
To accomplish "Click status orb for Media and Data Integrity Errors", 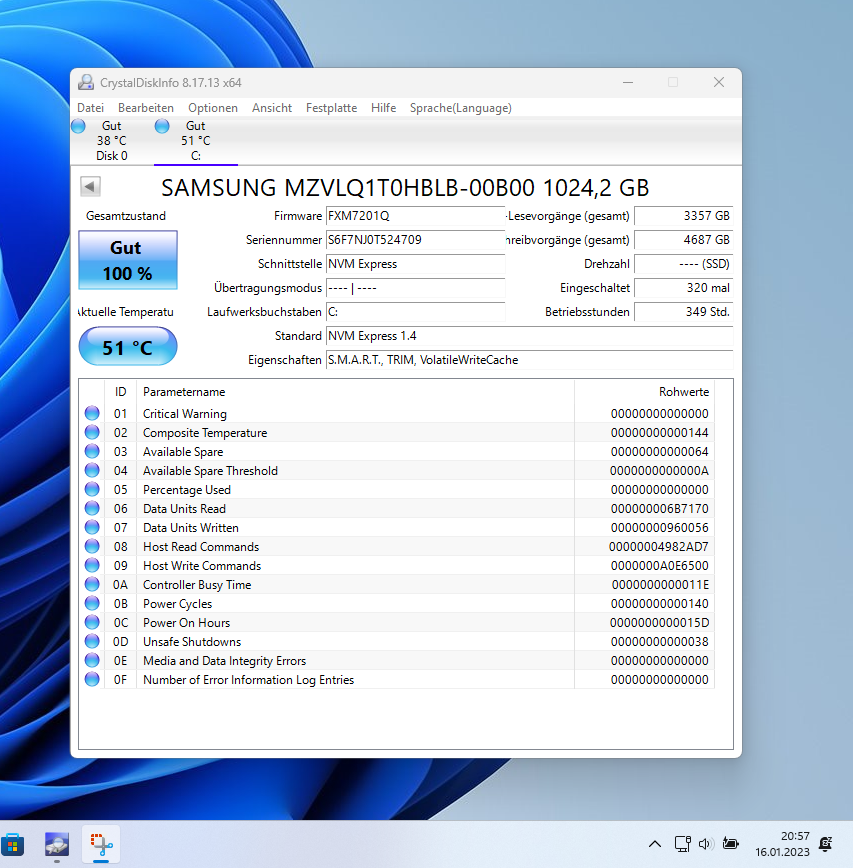I will click(x=92, y=660).
